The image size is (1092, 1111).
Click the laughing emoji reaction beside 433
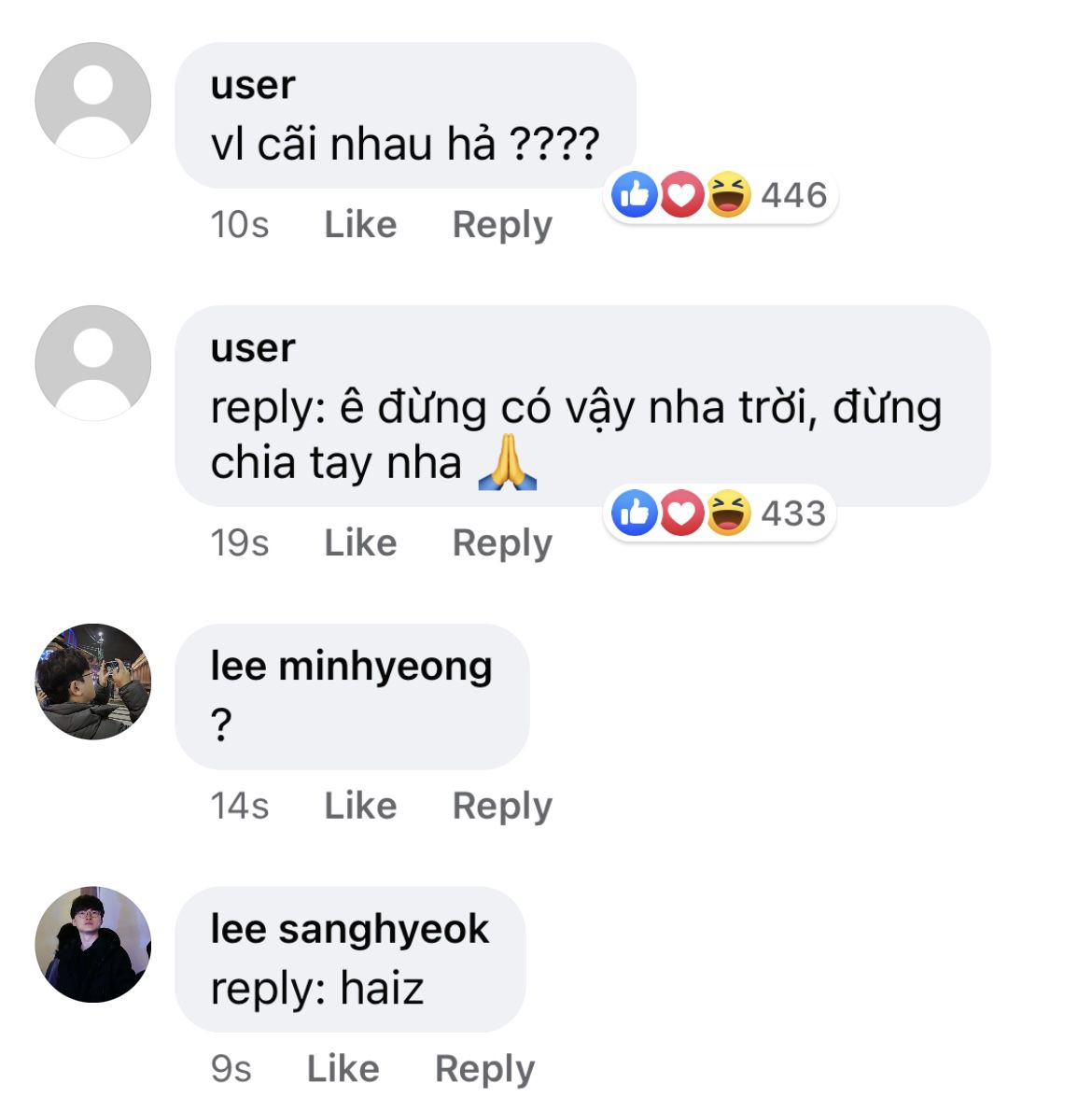point(729,513)
